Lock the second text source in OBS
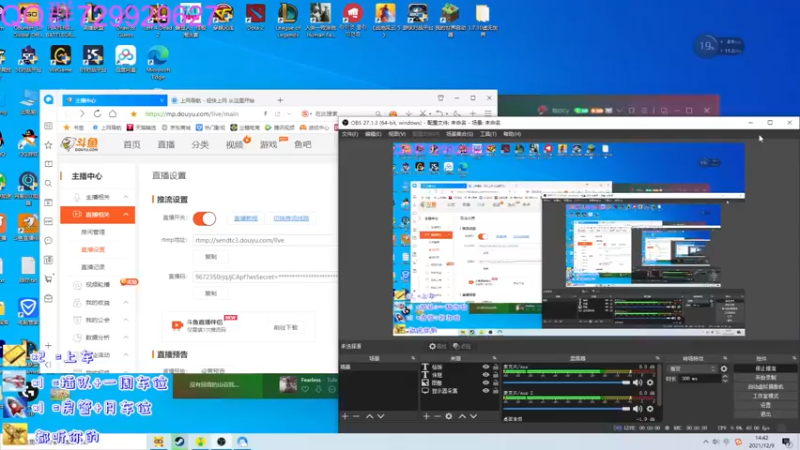Viewport: 800px width, 450px height. 495,374
